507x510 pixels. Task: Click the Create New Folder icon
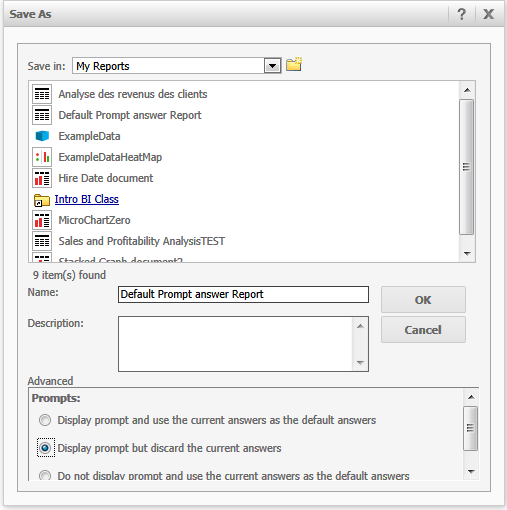(294, 64)
